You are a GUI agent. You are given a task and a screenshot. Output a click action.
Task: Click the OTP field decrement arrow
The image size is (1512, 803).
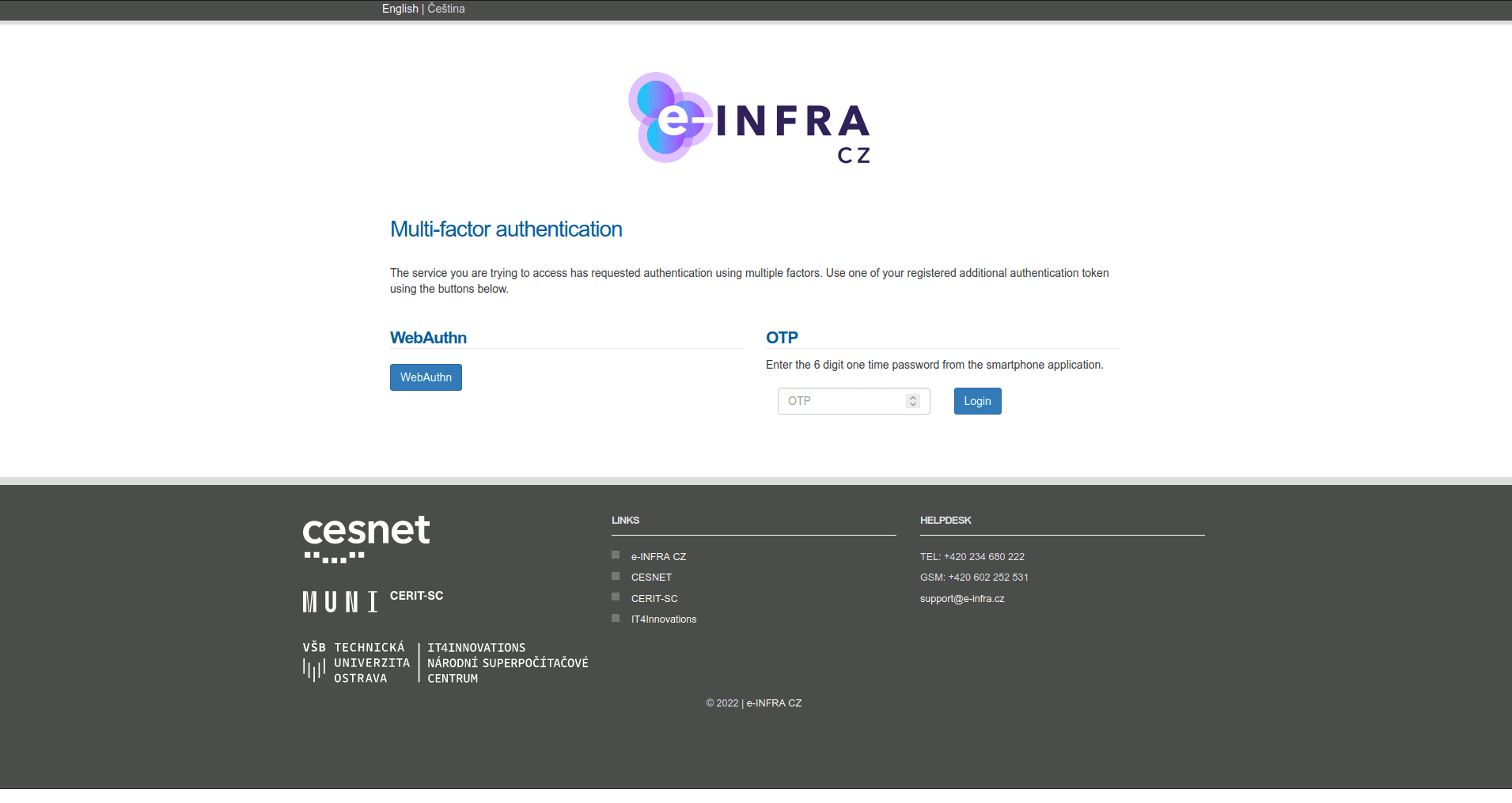coord(913,405)
